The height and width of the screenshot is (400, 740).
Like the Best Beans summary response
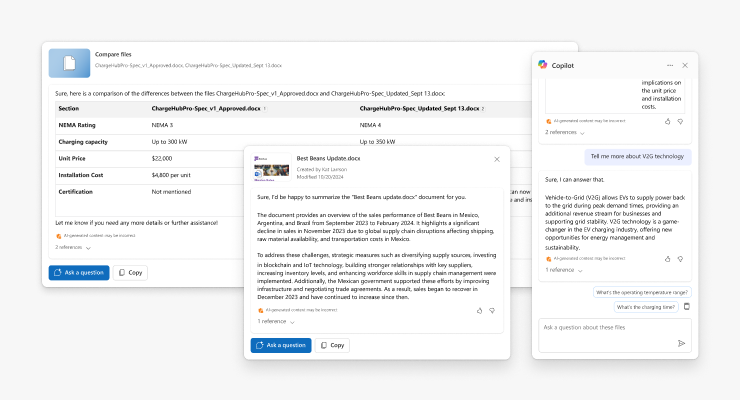tap(479, 311)
